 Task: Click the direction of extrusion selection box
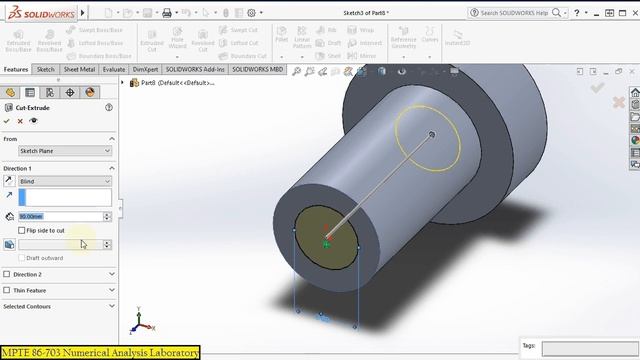65,197
